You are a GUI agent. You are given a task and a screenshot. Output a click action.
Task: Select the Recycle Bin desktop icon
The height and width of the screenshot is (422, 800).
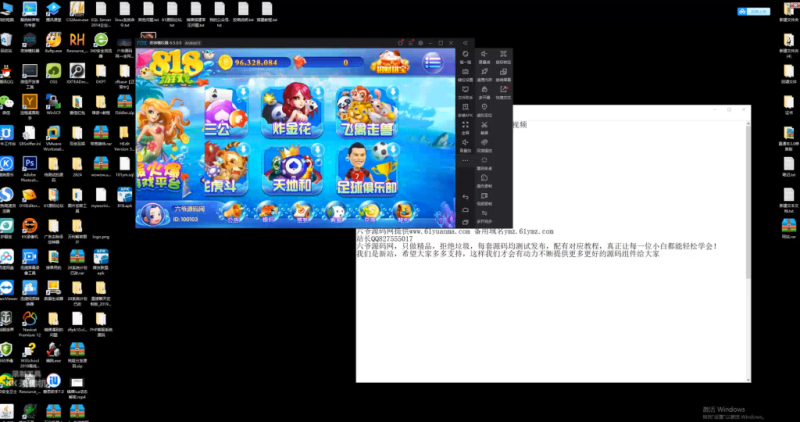point(6,43)
